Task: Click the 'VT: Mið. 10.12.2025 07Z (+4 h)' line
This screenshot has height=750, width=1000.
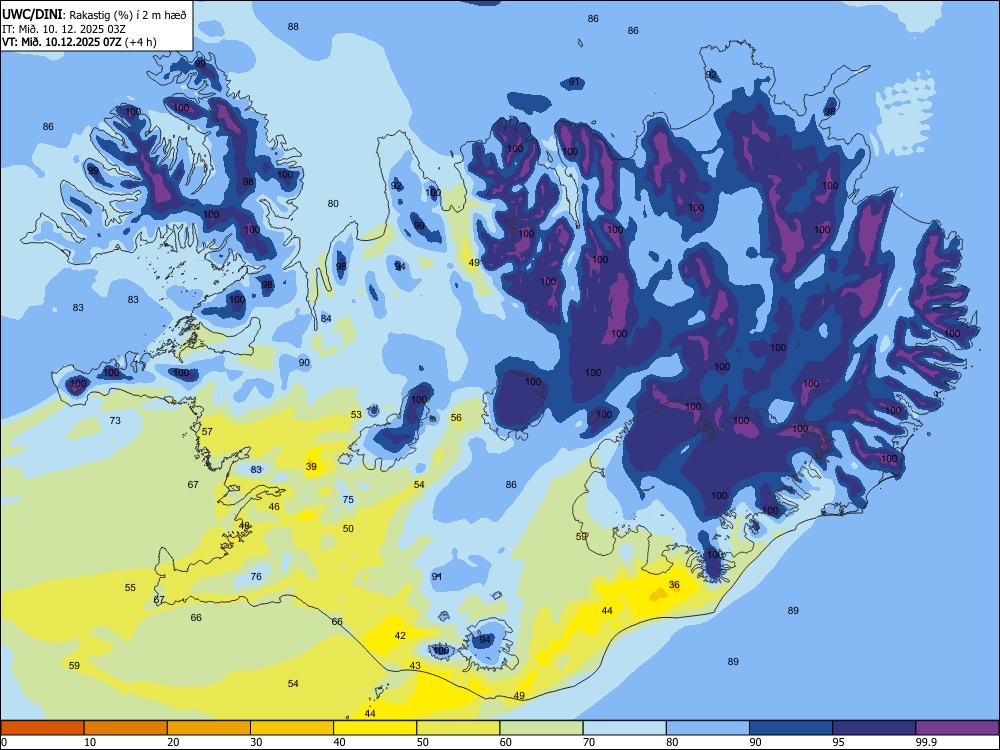Action: click(79, 42)
